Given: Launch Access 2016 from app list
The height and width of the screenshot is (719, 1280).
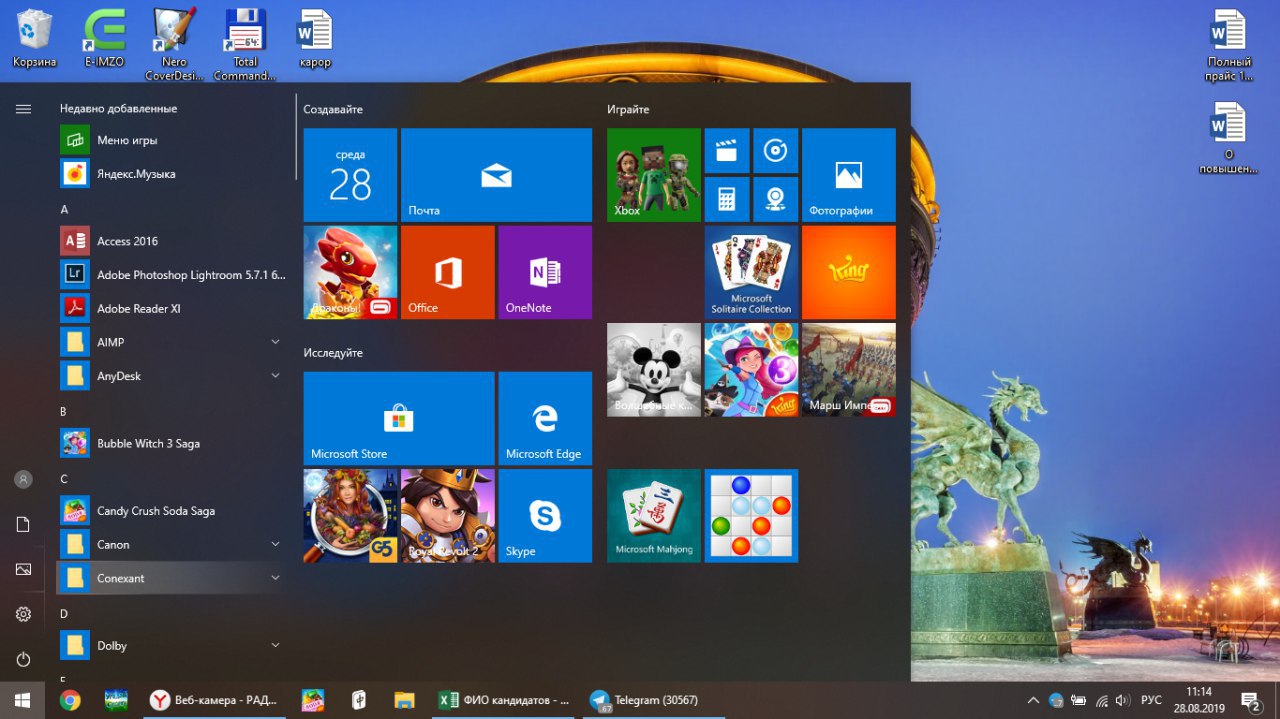Looking at the screenshot, I should pos(172,241).
